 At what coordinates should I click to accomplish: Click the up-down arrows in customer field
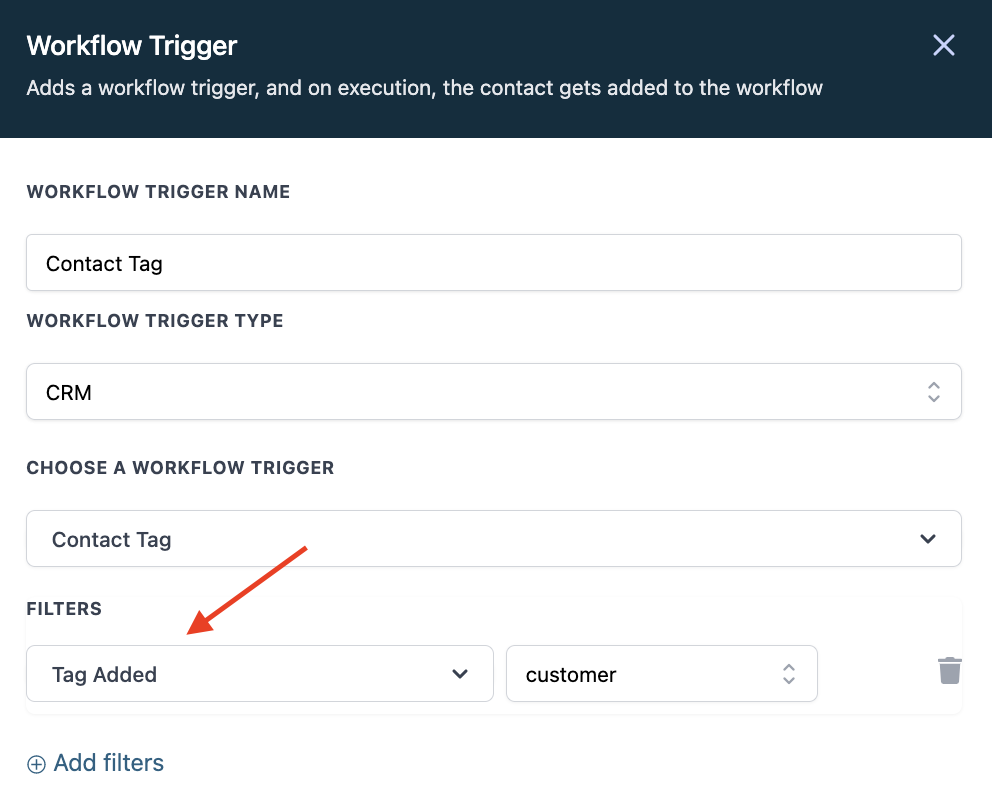[788, 674]
